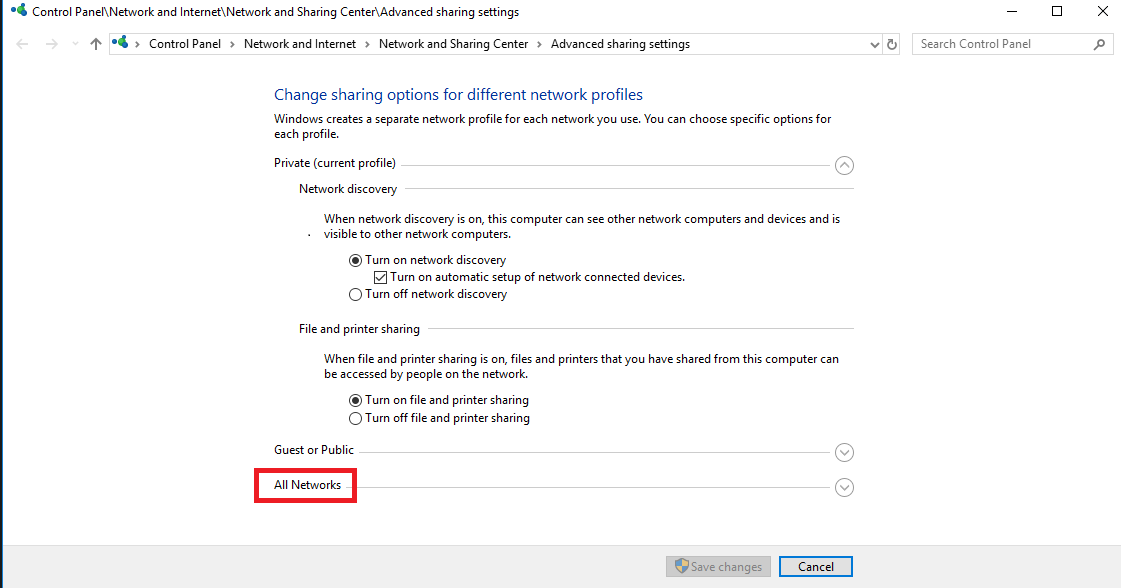Open breadcrumb arrow after Control Panel
Viewport: 1121px width, 588px height.
232,44
